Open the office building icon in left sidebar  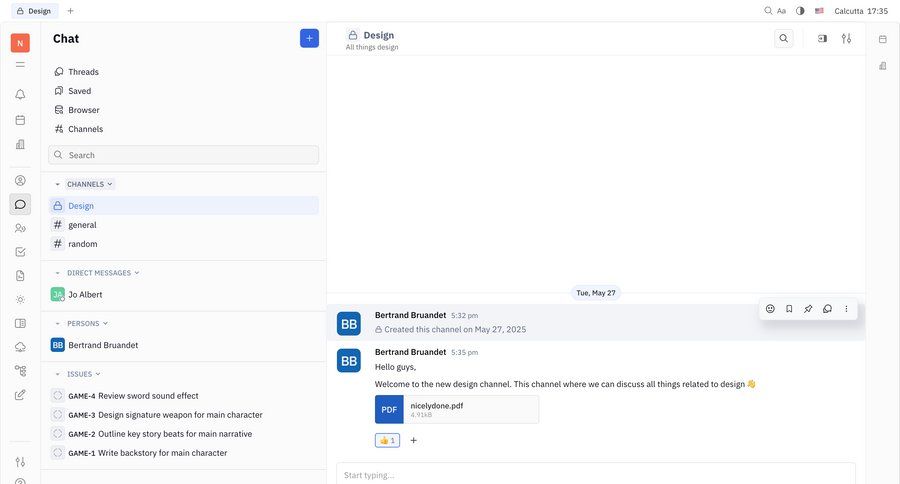(x=20, y=144)
